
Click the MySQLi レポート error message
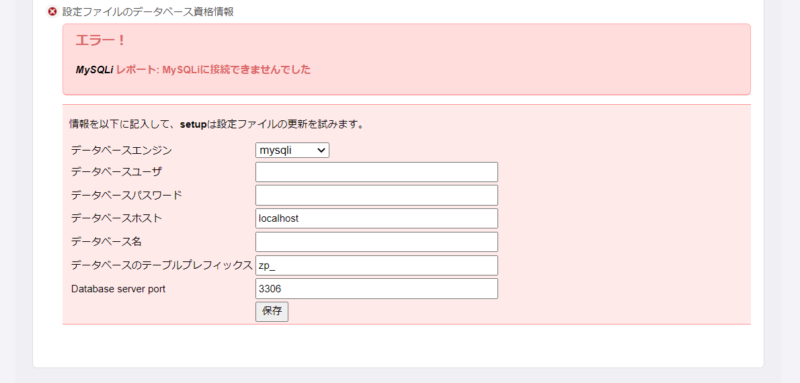193,70
